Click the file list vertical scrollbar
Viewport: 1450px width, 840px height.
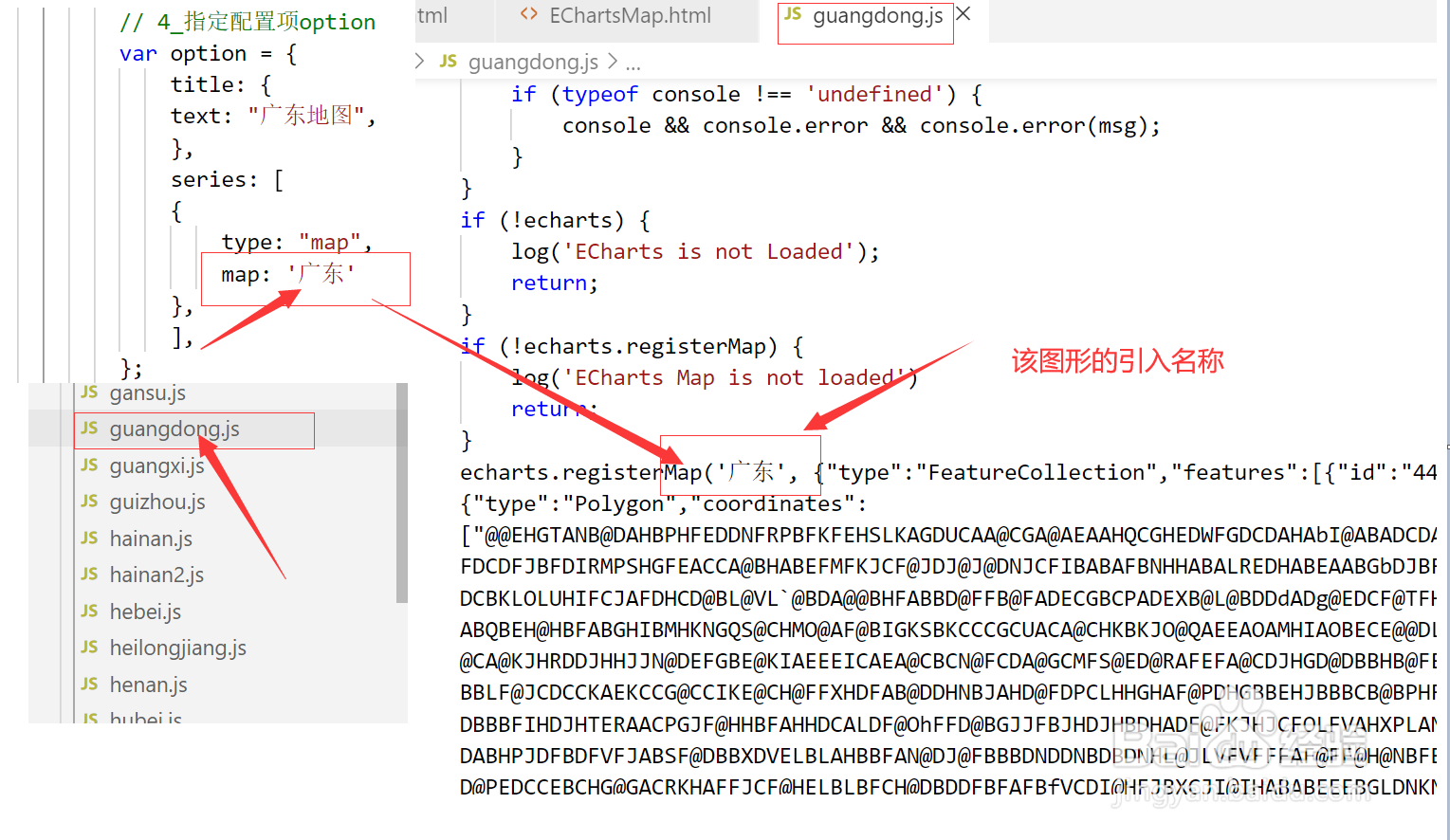402,493
